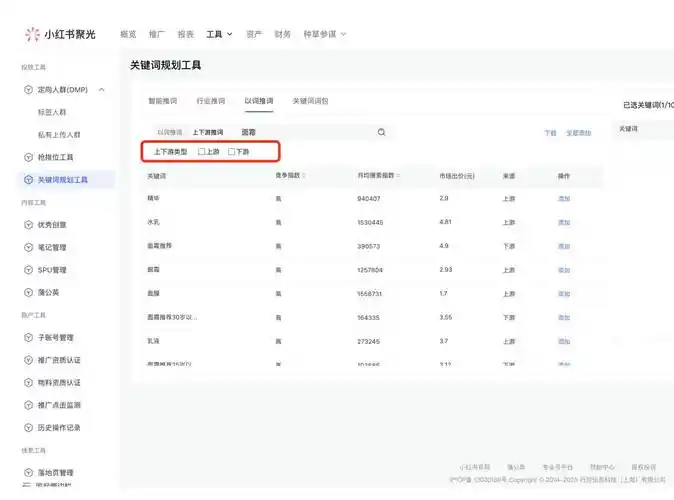Viewport: 674px width, 500px height.
Task: Check the 上游 checkbox
Action: (x=201, y=151)
